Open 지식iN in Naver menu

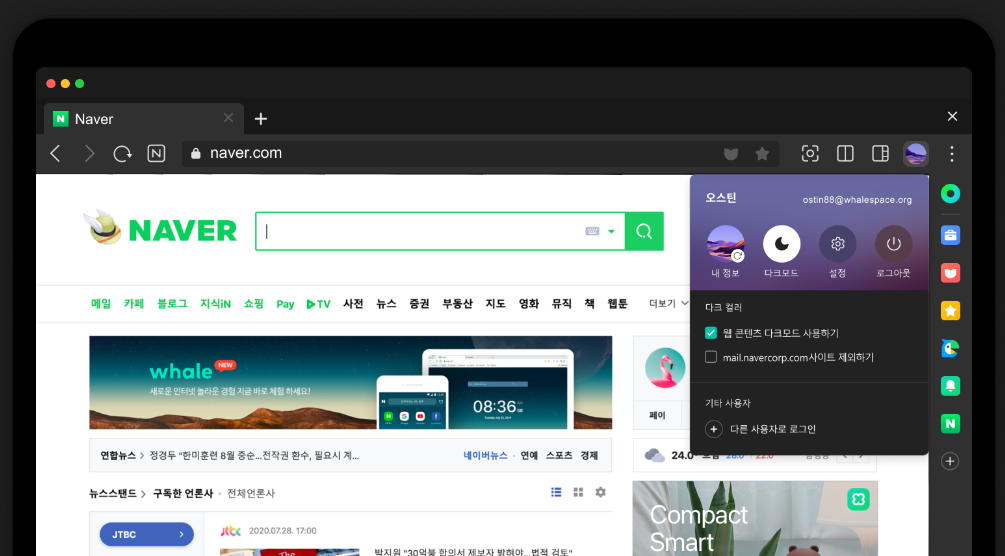tap(215, 303)
